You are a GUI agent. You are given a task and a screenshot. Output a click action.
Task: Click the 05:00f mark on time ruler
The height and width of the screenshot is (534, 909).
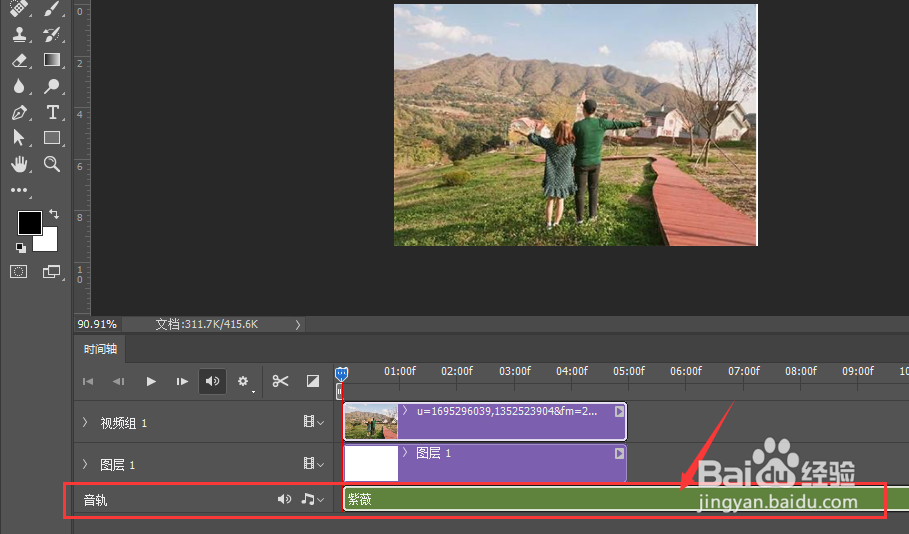[x=629, y=371]
